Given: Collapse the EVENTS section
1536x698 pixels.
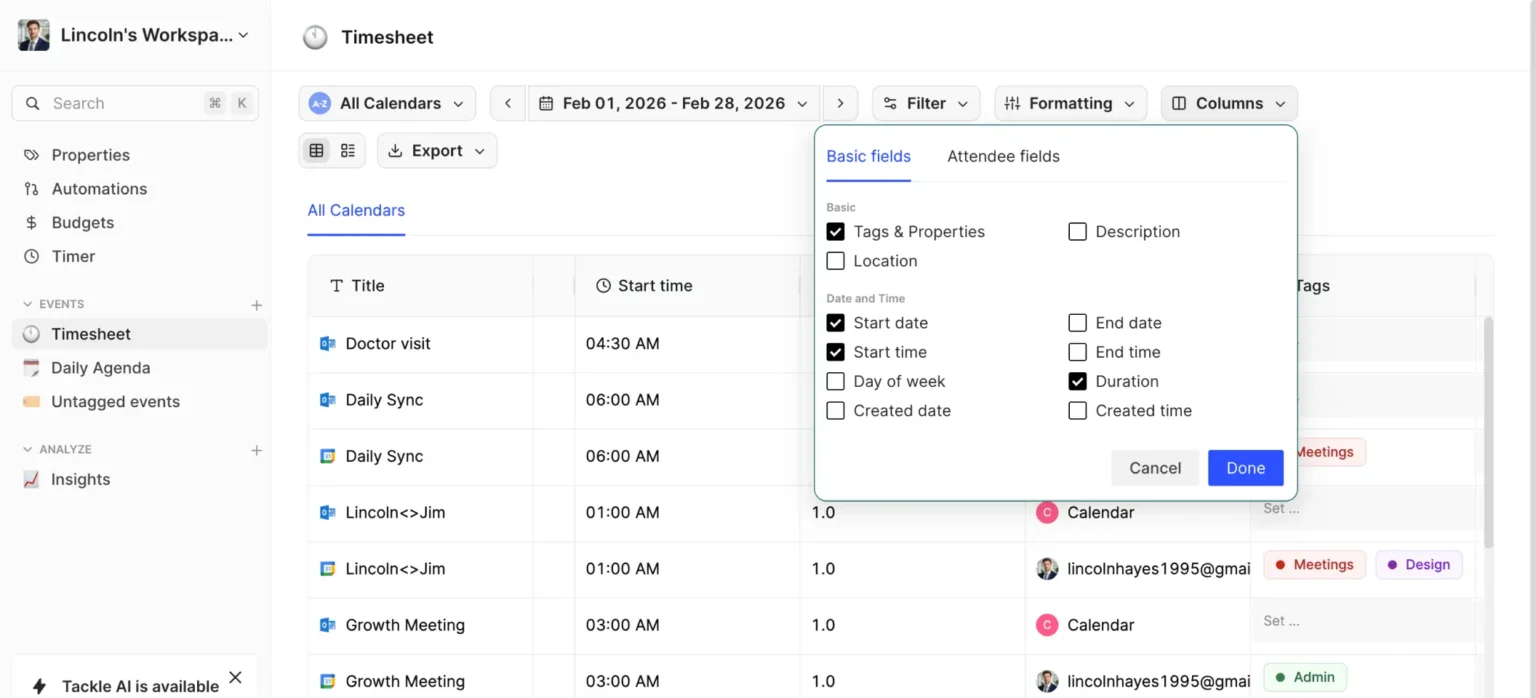Looking at the screenshot, I should [x=27, y=305].
